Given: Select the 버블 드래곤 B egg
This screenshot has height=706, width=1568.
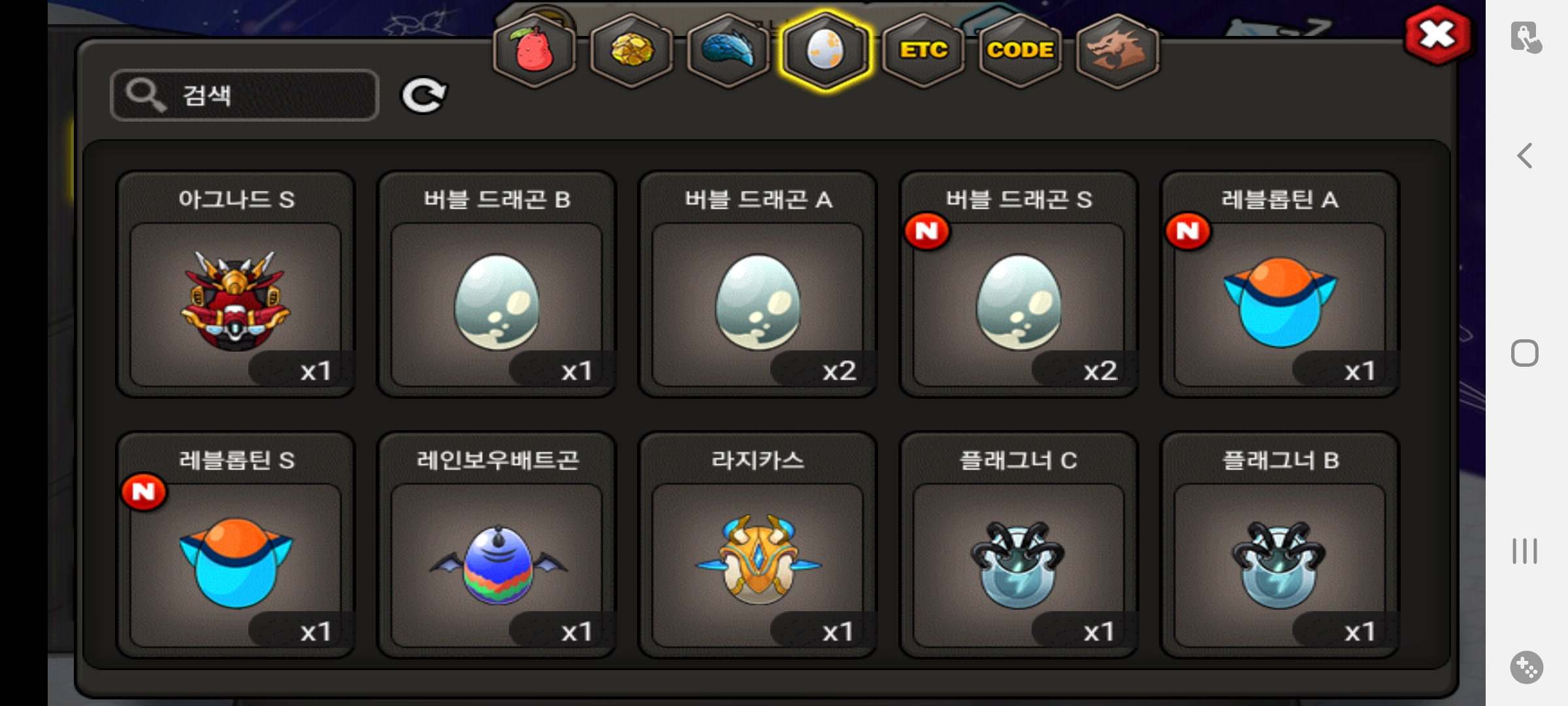Looking at the screenshot, I should [497, 284].
